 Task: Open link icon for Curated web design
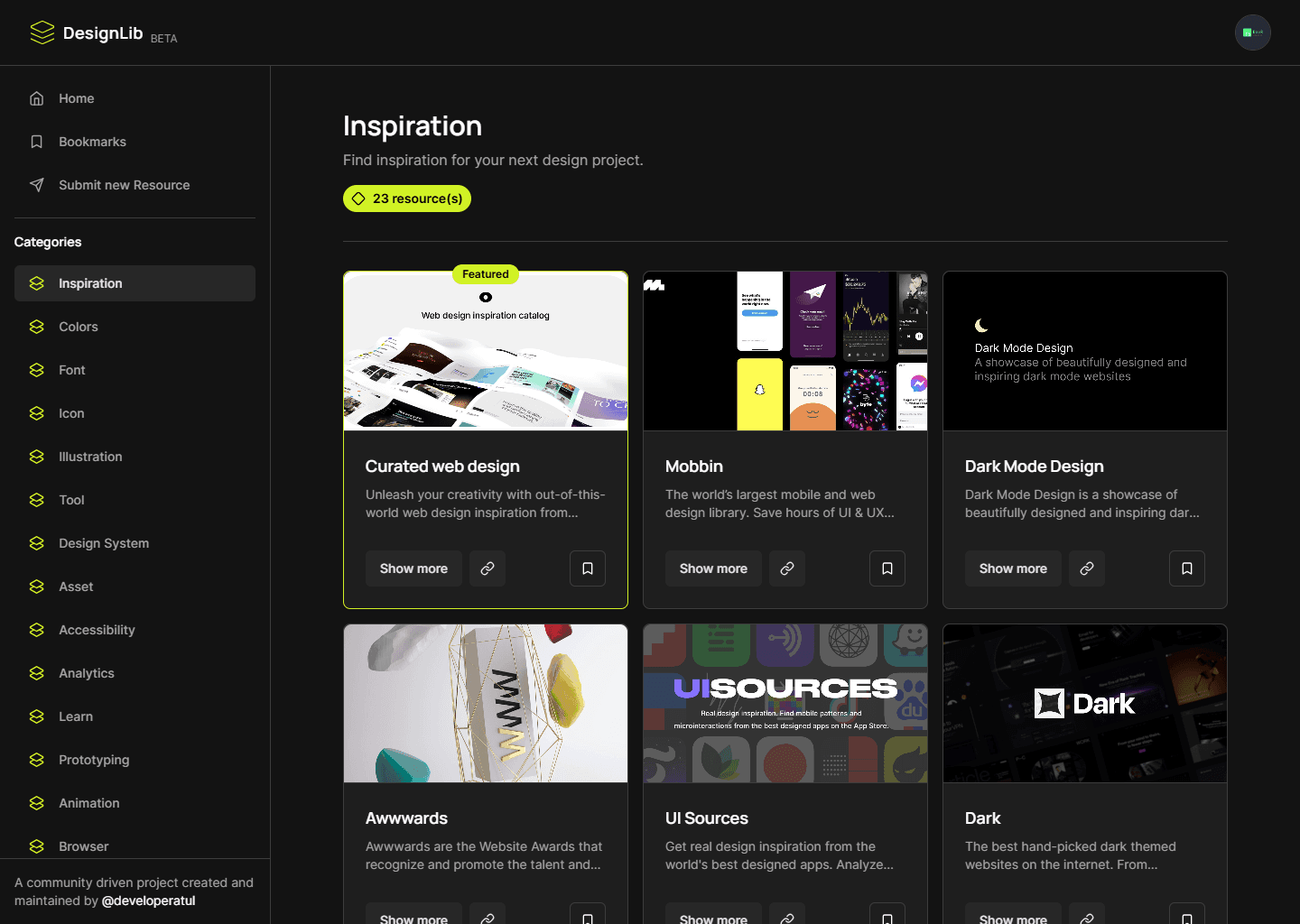coord(487,568)
